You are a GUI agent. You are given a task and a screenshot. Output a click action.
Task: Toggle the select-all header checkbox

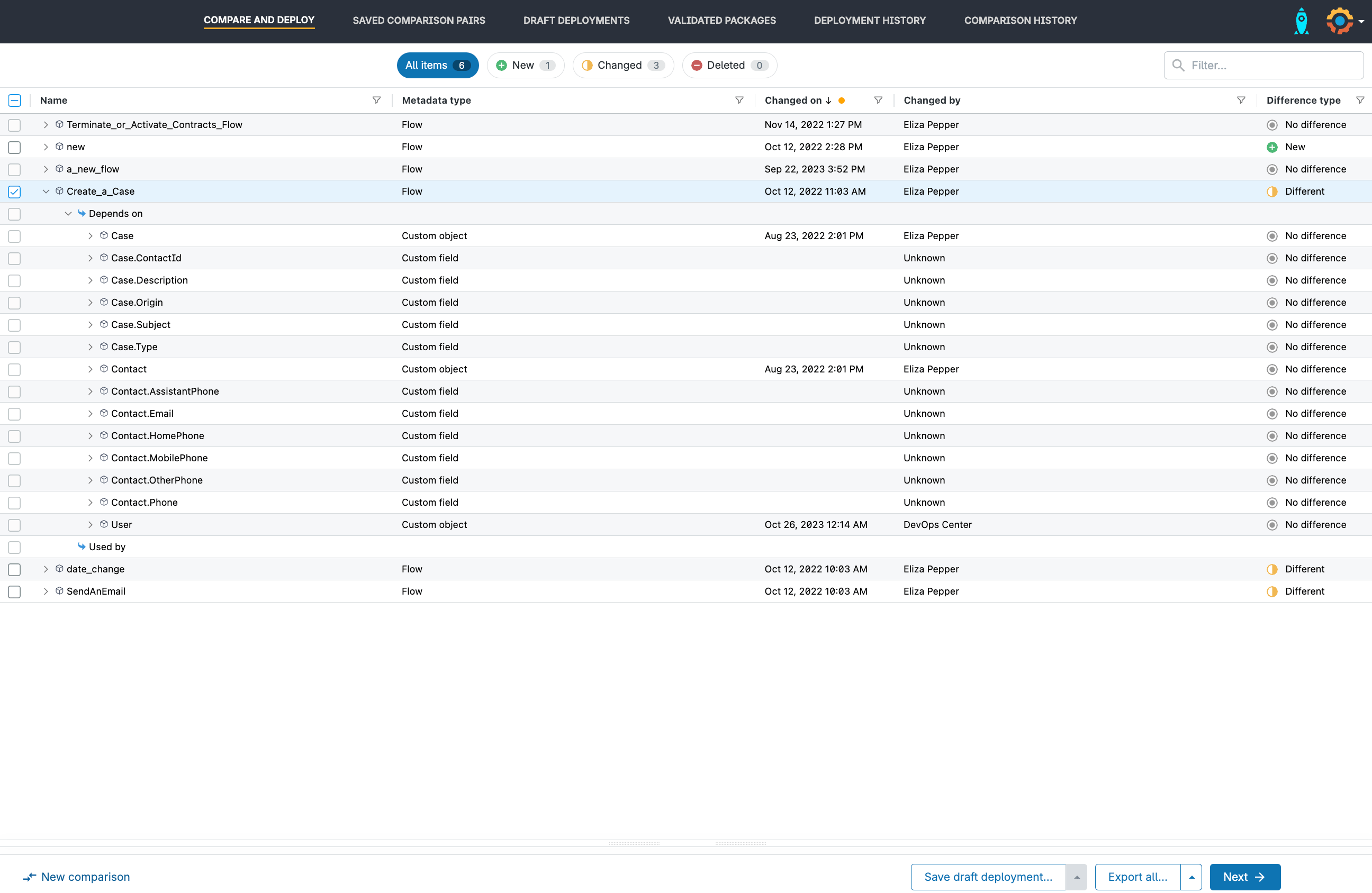pyautogui.click(x=14, y=100)
